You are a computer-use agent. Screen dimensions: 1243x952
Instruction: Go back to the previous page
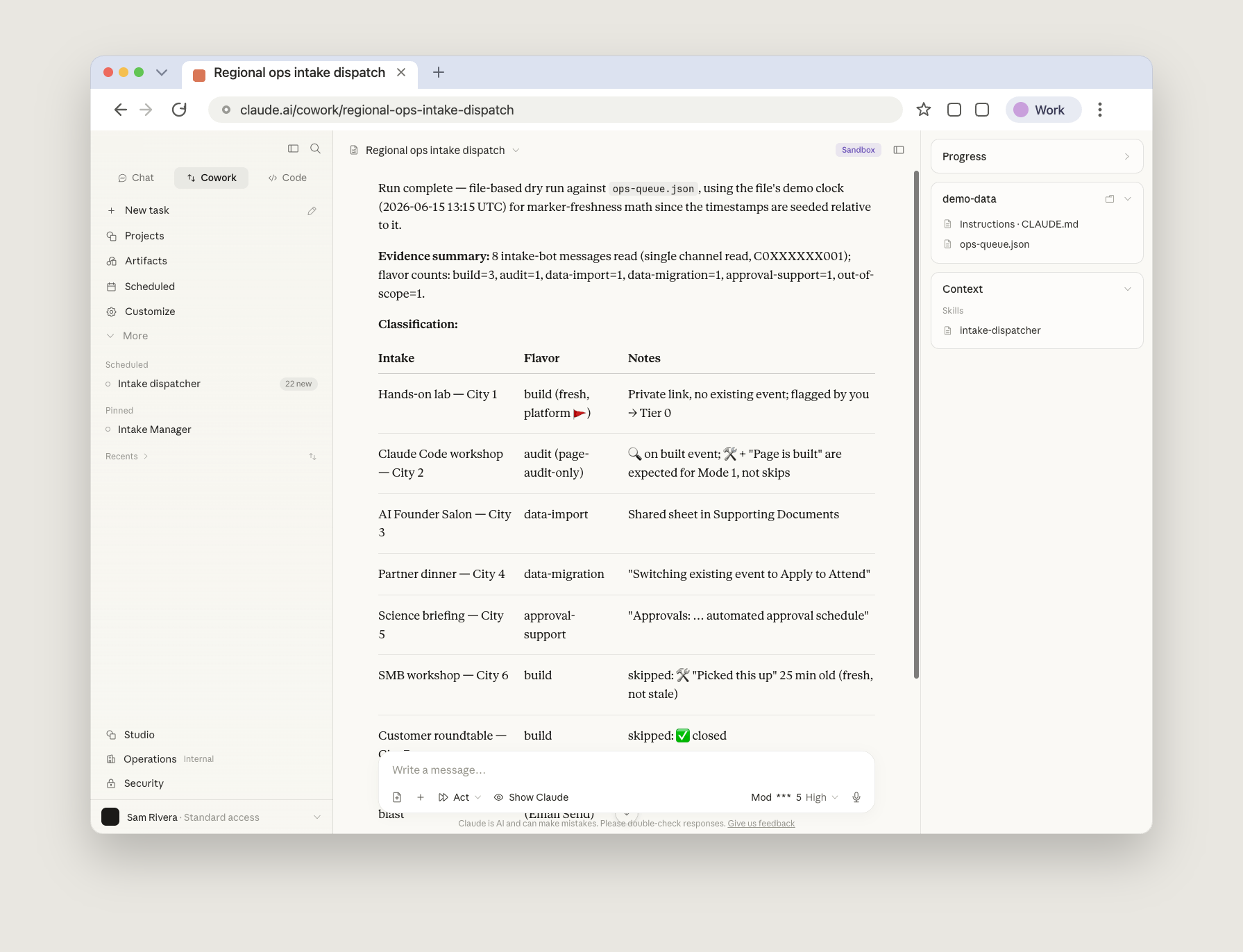tap(121, 110)
